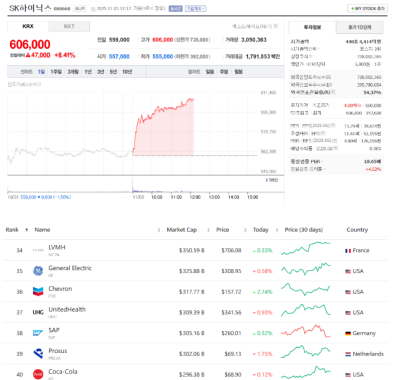Sort table by Rank column arrow
Image resolution: width=400 pixels, height=380 pixels.
[x=27, y=230]
